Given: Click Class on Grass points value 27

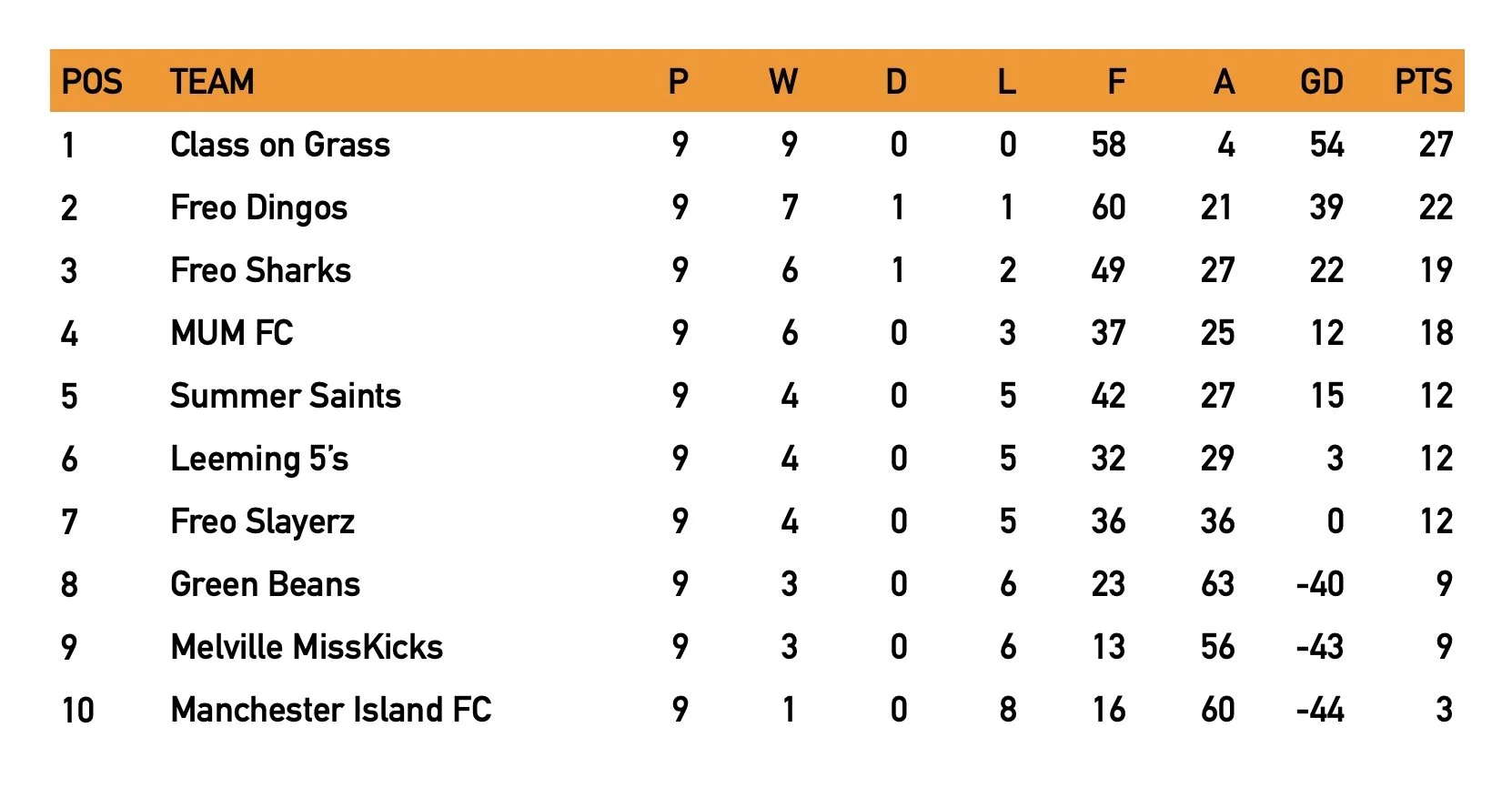Looking at the screenshot, I should tap(1436, 145).
